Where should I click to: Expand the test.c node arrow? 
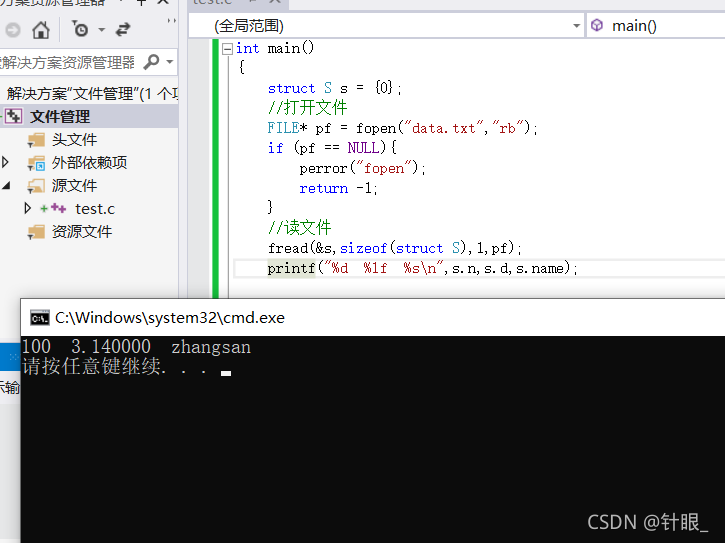pyautogui.click(x=28, y=209)
